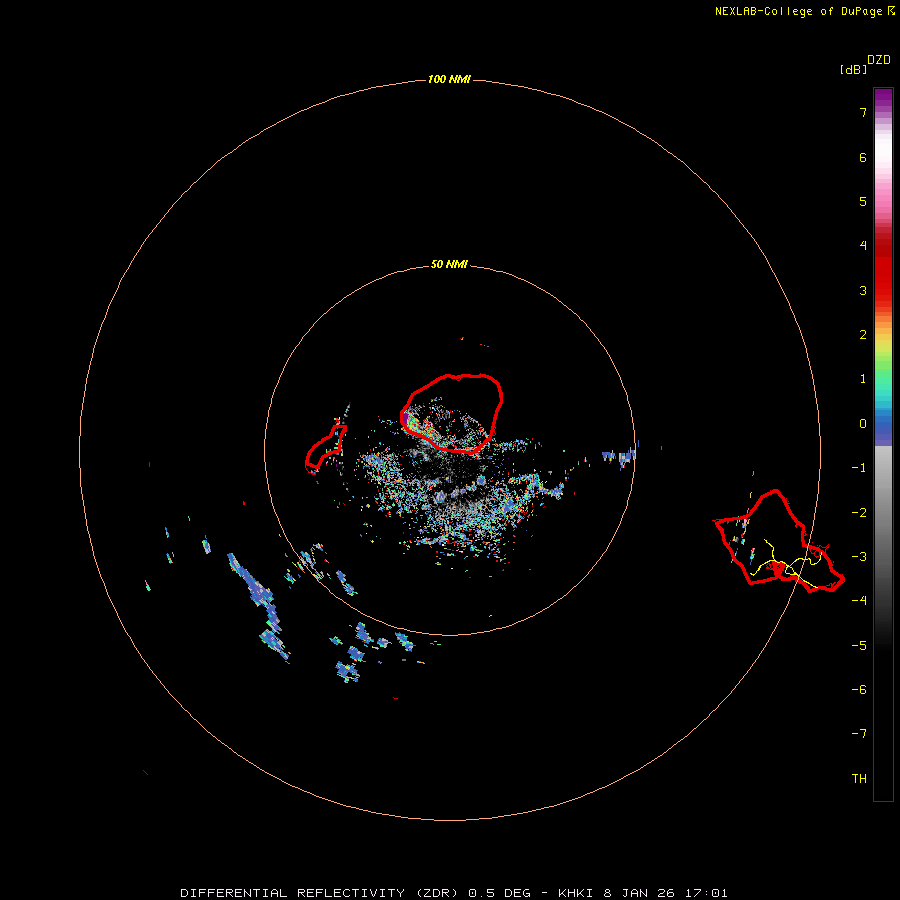Click the -2 value on the dB scale
Image resolution: width=900 pixels, height=900 pixels.
tap(859, 513)
